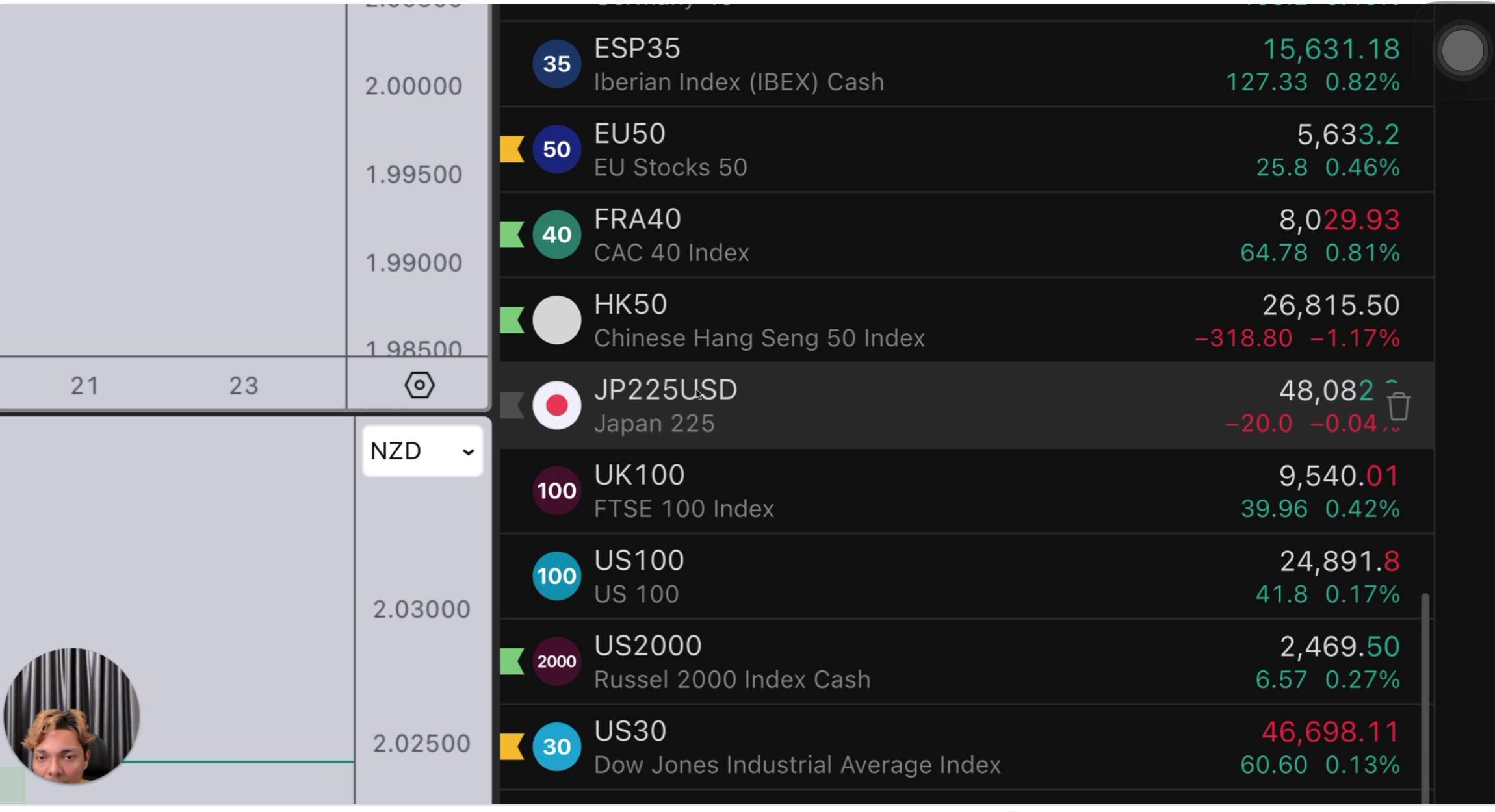
Task: Click the ESP35 index logo icon
Action: [556, 64]
